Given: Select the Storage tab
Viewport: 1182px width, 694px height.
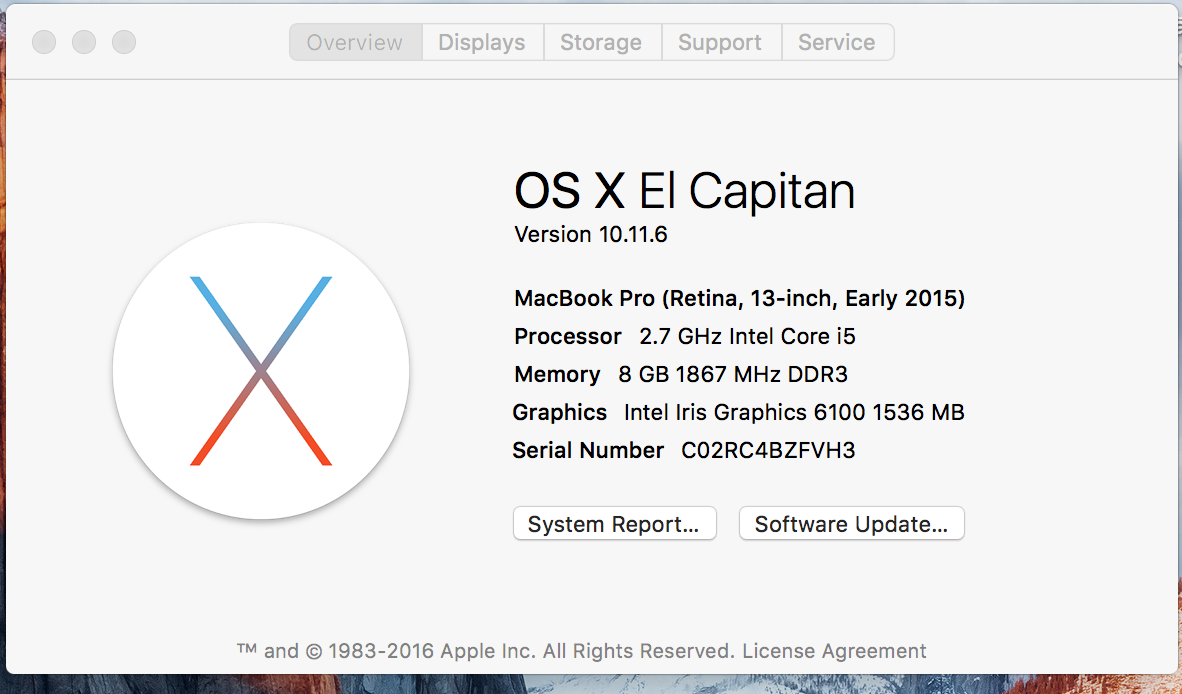Looking at the screenshot, I should click(601, 43).
